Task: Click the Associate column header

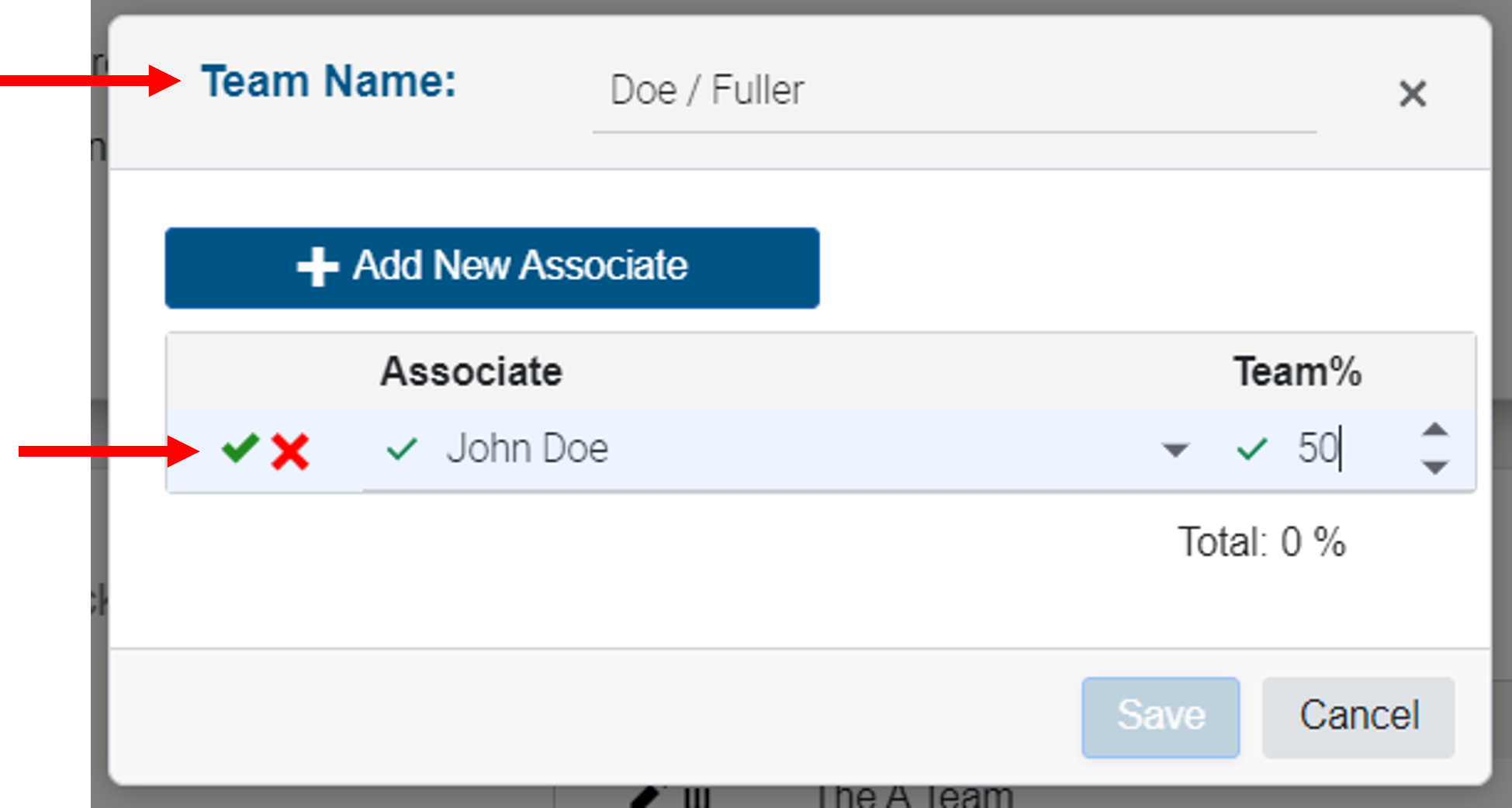Action: tap(471, 371)
